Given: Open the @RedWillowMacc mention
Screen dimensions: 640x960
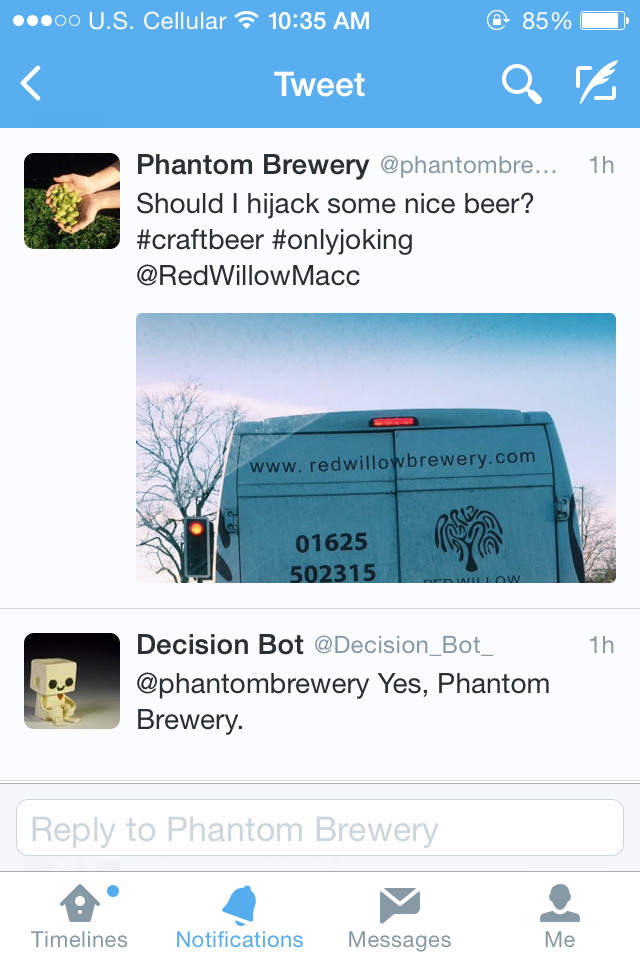Looking at the screenshot, I should [248, 276].
